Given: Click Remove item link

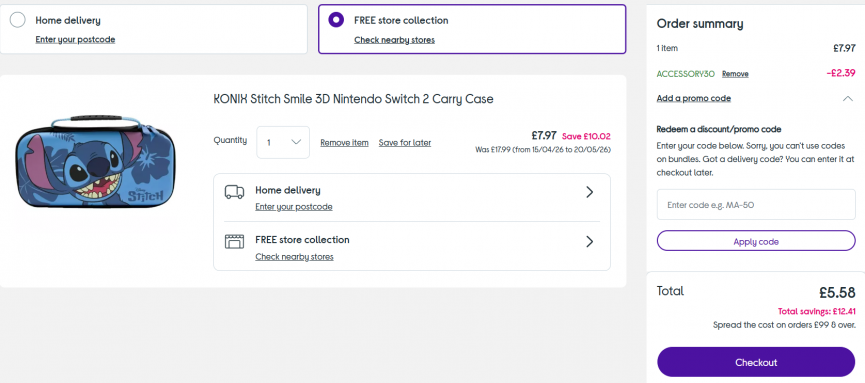Looking at the screenshot, I should [x=344, y=142].
